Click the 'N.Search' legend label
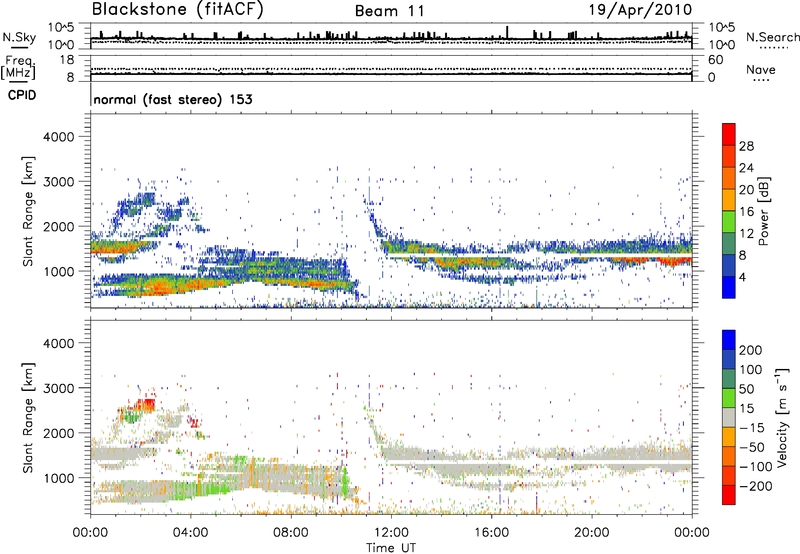Viewport: 800px width, 554px height. pos(772,37)
